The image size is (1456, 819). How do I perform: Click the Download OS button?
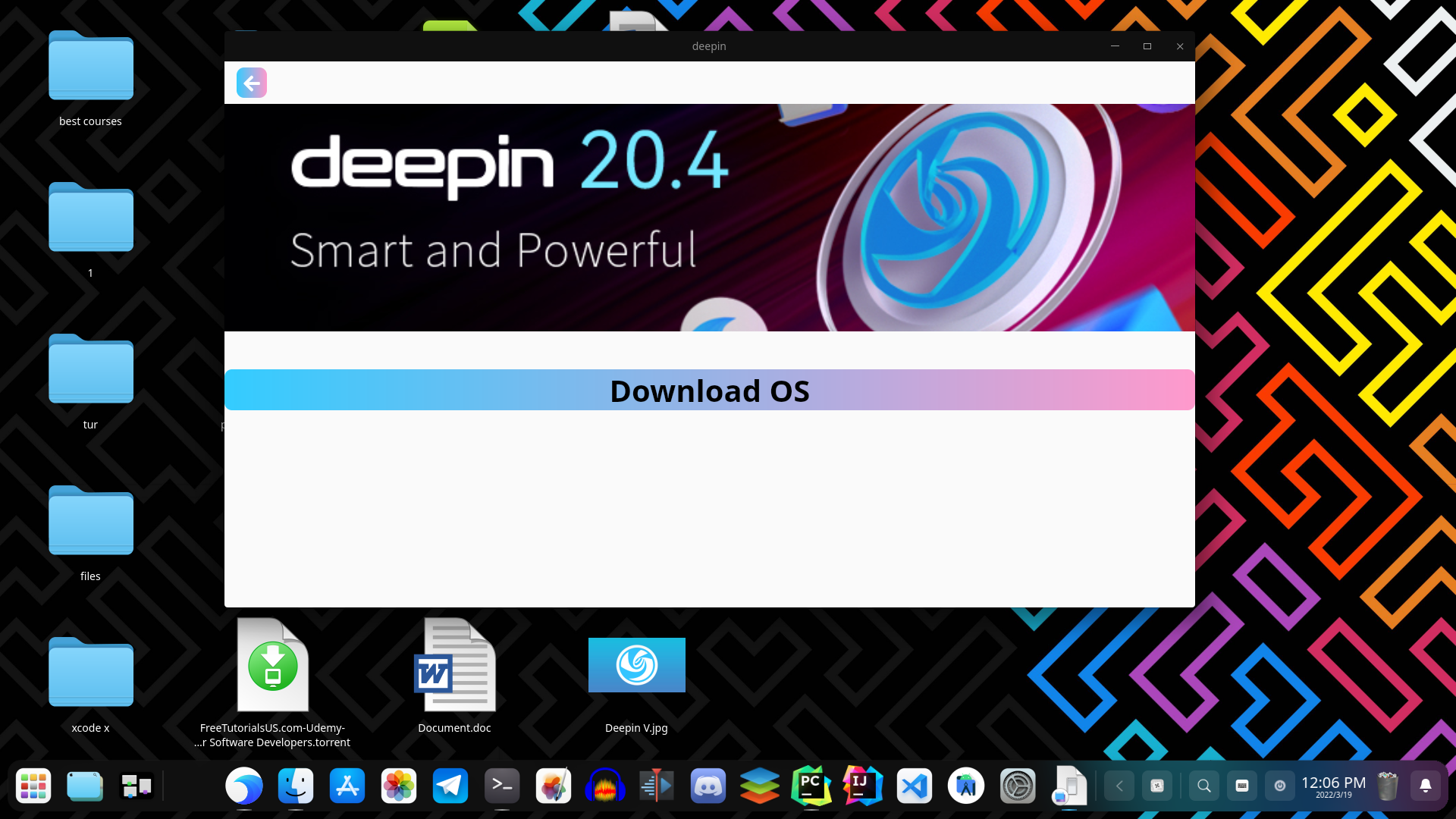708,391
